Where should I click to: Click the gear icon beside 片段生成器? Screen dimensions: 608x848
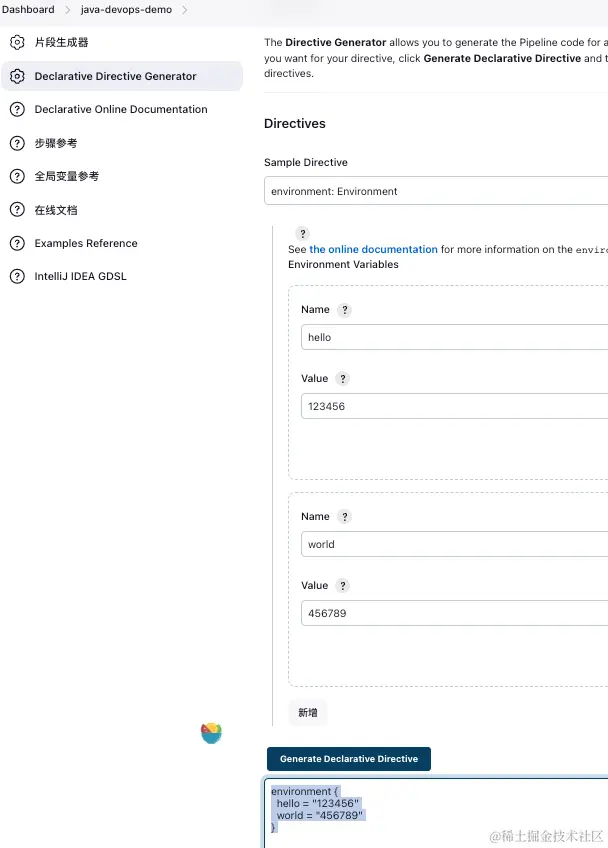point(17,42)
